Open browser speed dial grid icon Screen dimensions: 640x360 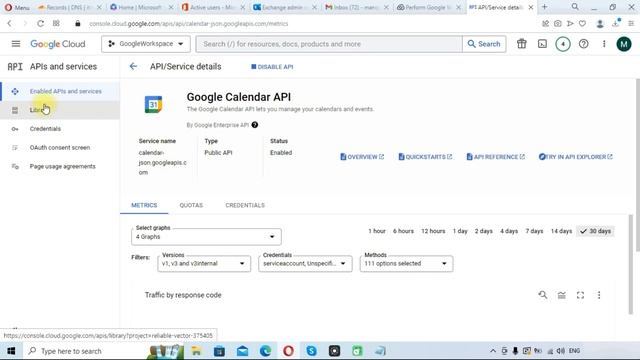(56, 24)
